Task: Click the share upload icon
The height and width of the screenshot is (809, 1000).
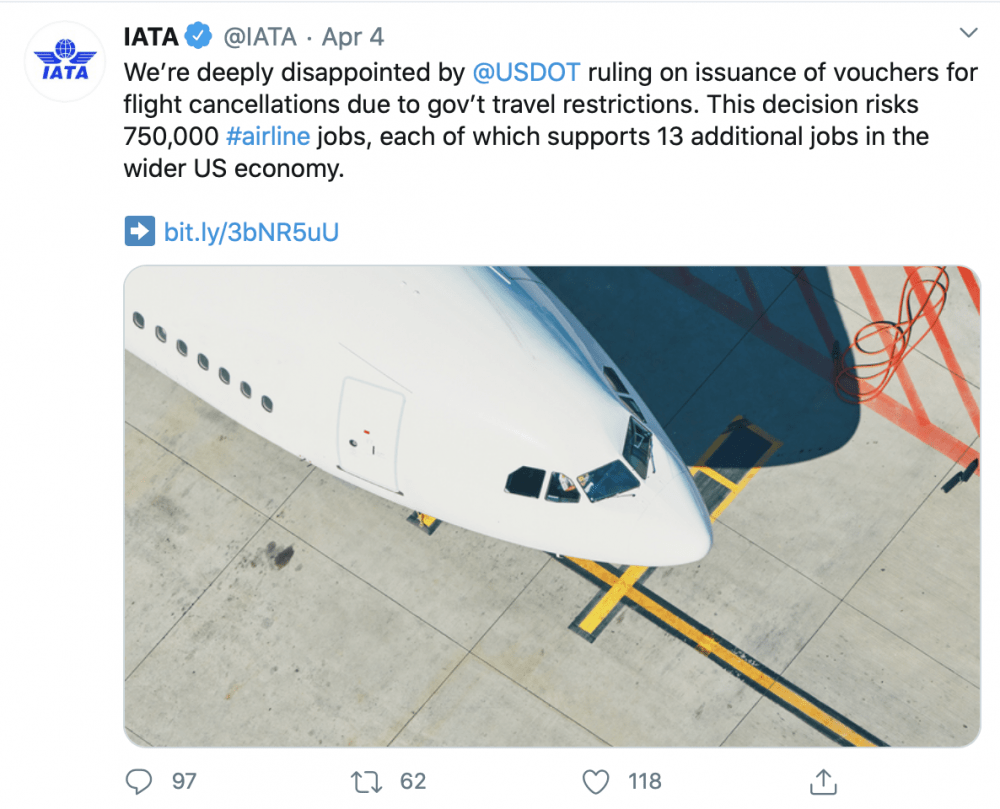Action: pyautogui.click(x=823, y=782)
